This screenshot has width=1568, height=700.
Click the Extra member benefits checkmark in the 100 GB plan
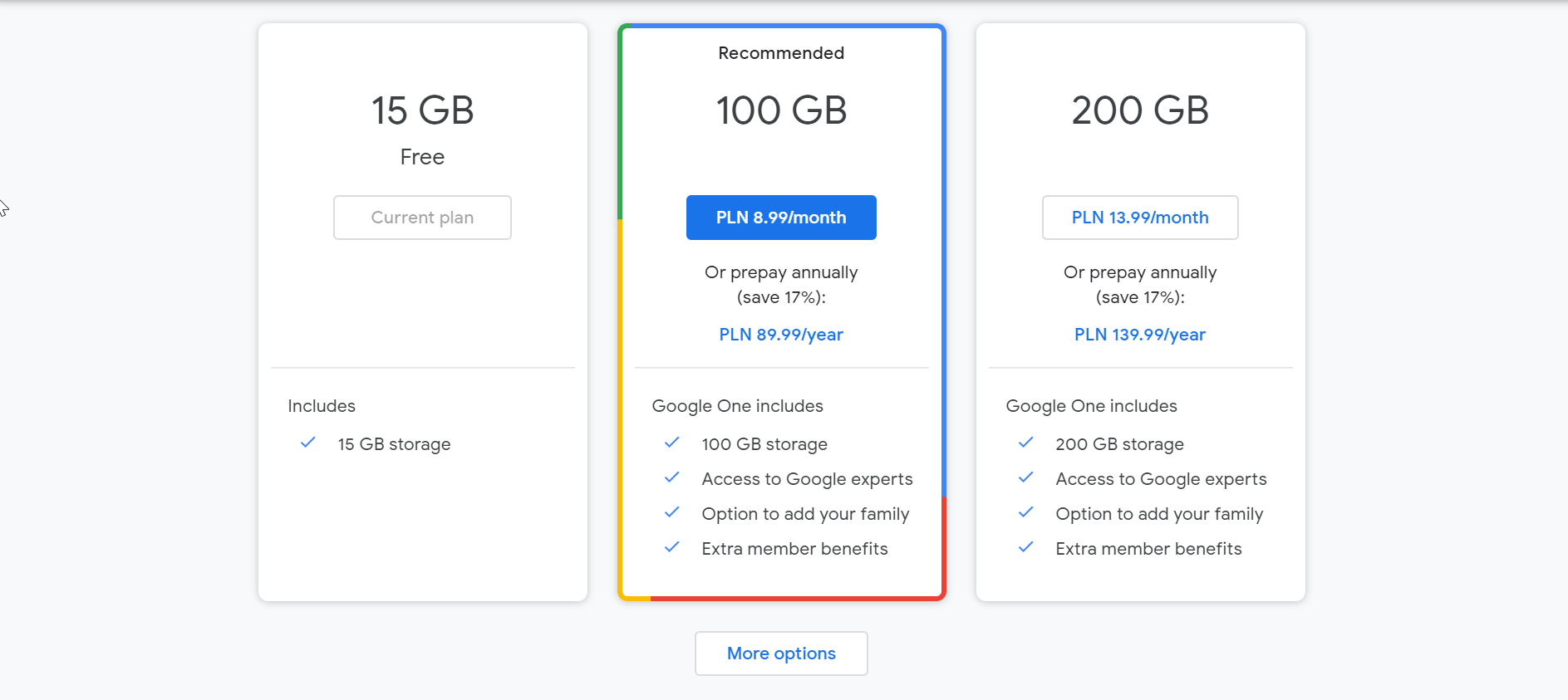[x=671, y=547]
